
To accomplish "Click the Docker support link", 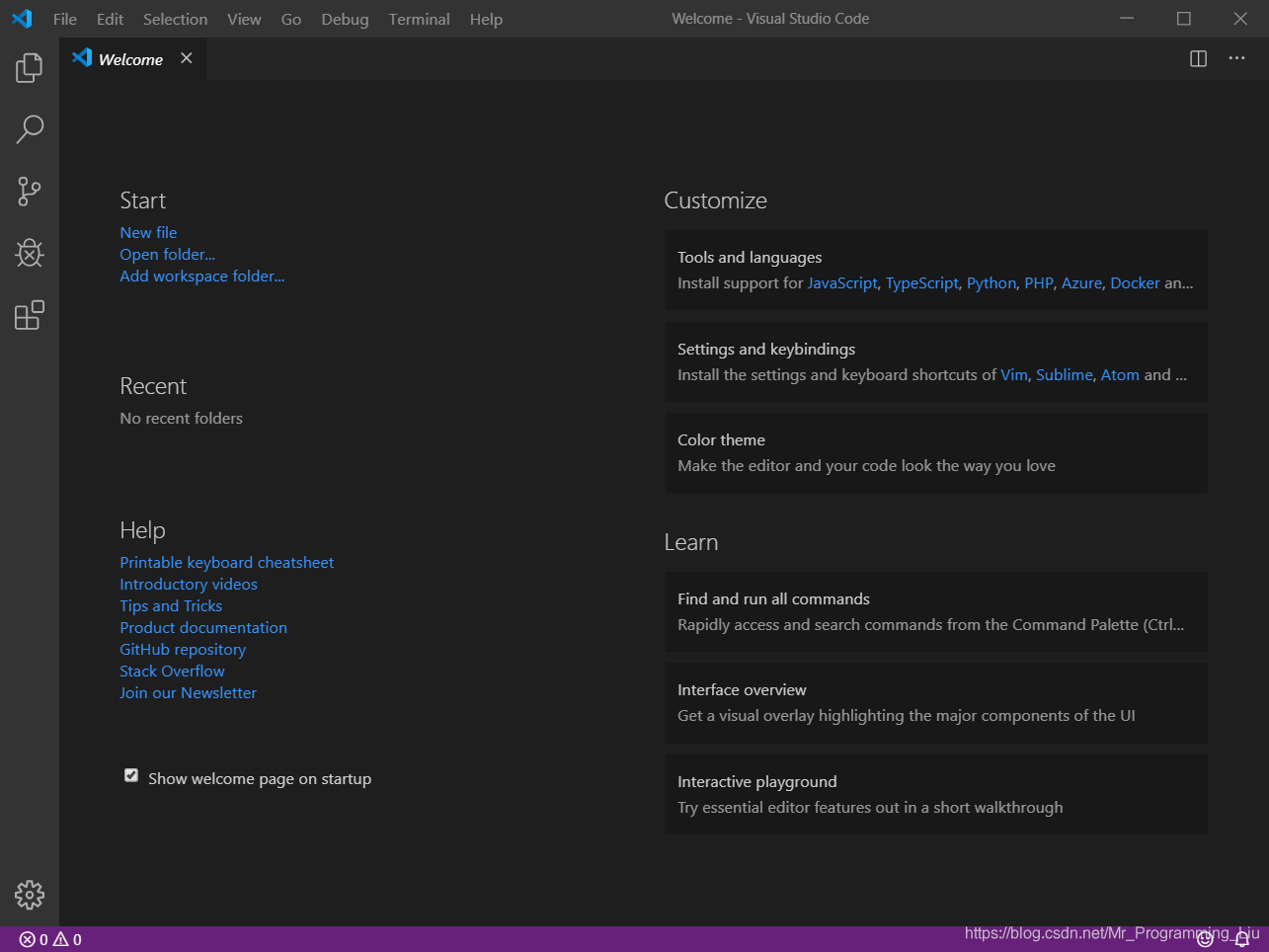I will coord(1135,283).
